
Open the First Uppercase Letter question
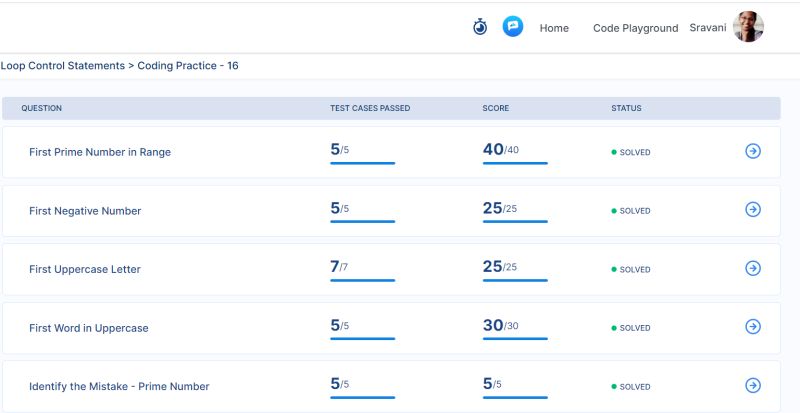[85, 269]
